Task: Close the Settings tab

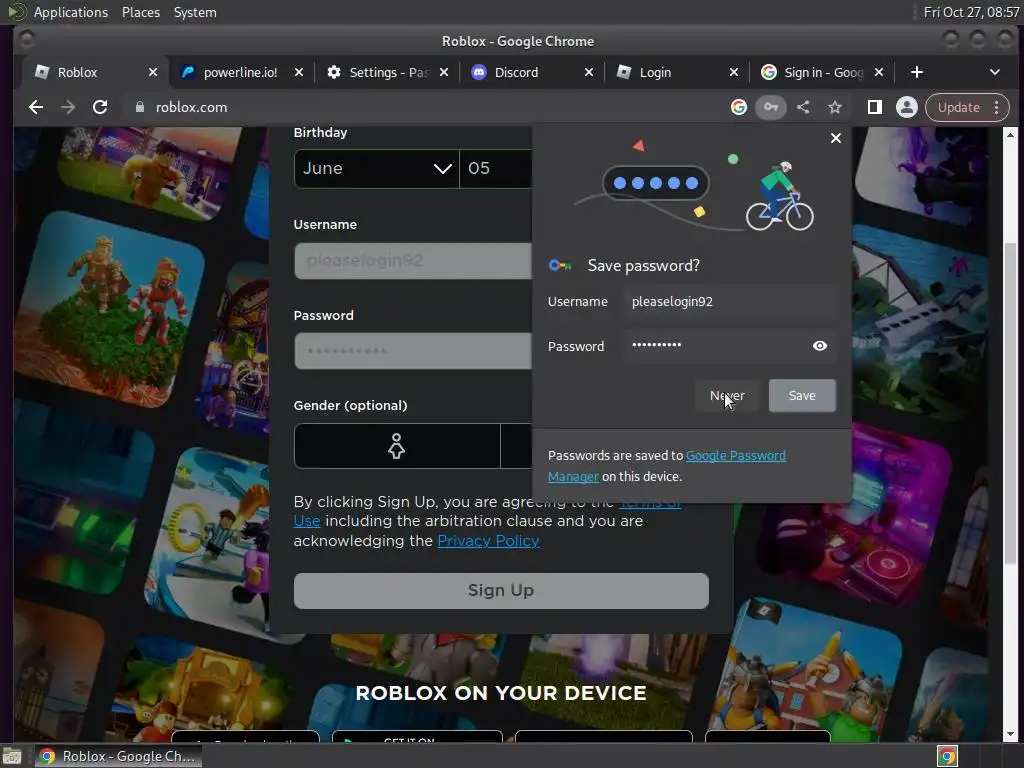Action: 443,72
